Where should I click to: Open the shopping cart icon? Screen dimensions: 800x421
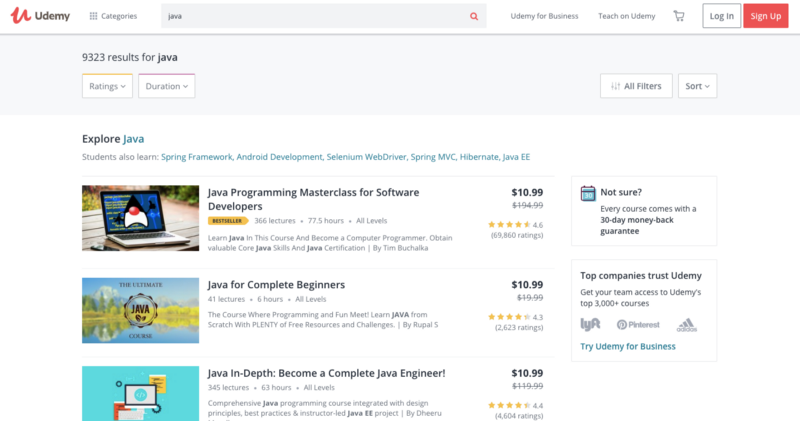[x=679, y=16]
